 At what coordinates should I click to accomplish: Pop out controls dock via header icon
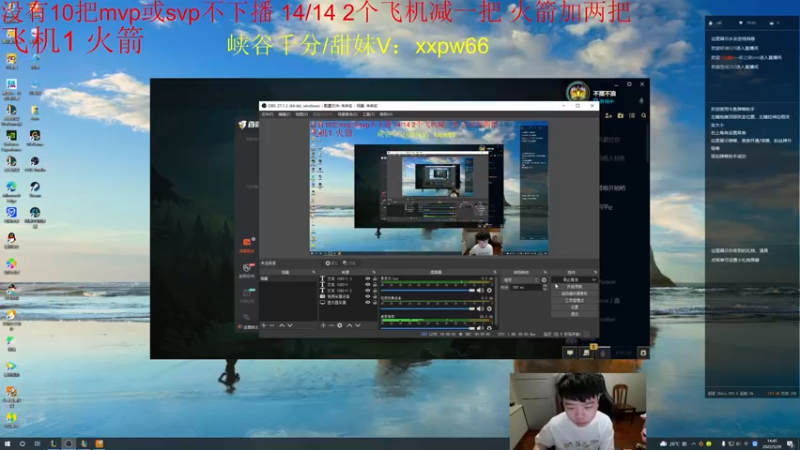(595, 272)
